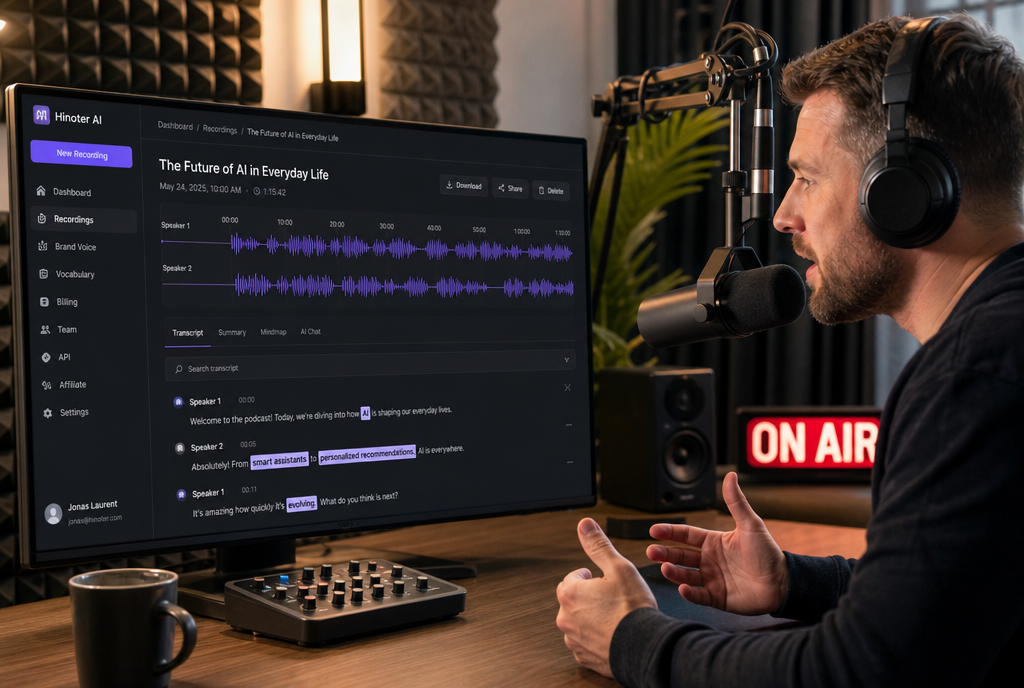1024x688 pixels.
Task: Click the 'May 24, 2025, 10:00 AM' date
Action: point(200,188)
